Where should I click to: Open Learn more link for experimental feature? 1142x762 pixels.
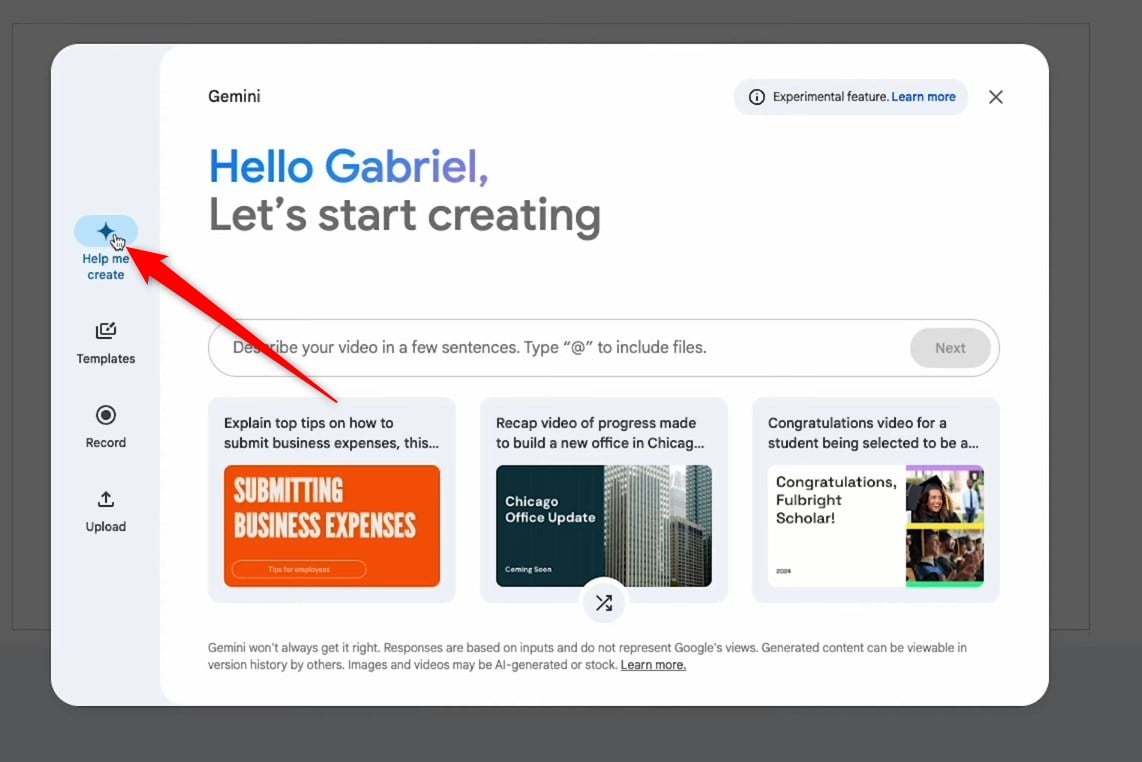tap(924, 97)
